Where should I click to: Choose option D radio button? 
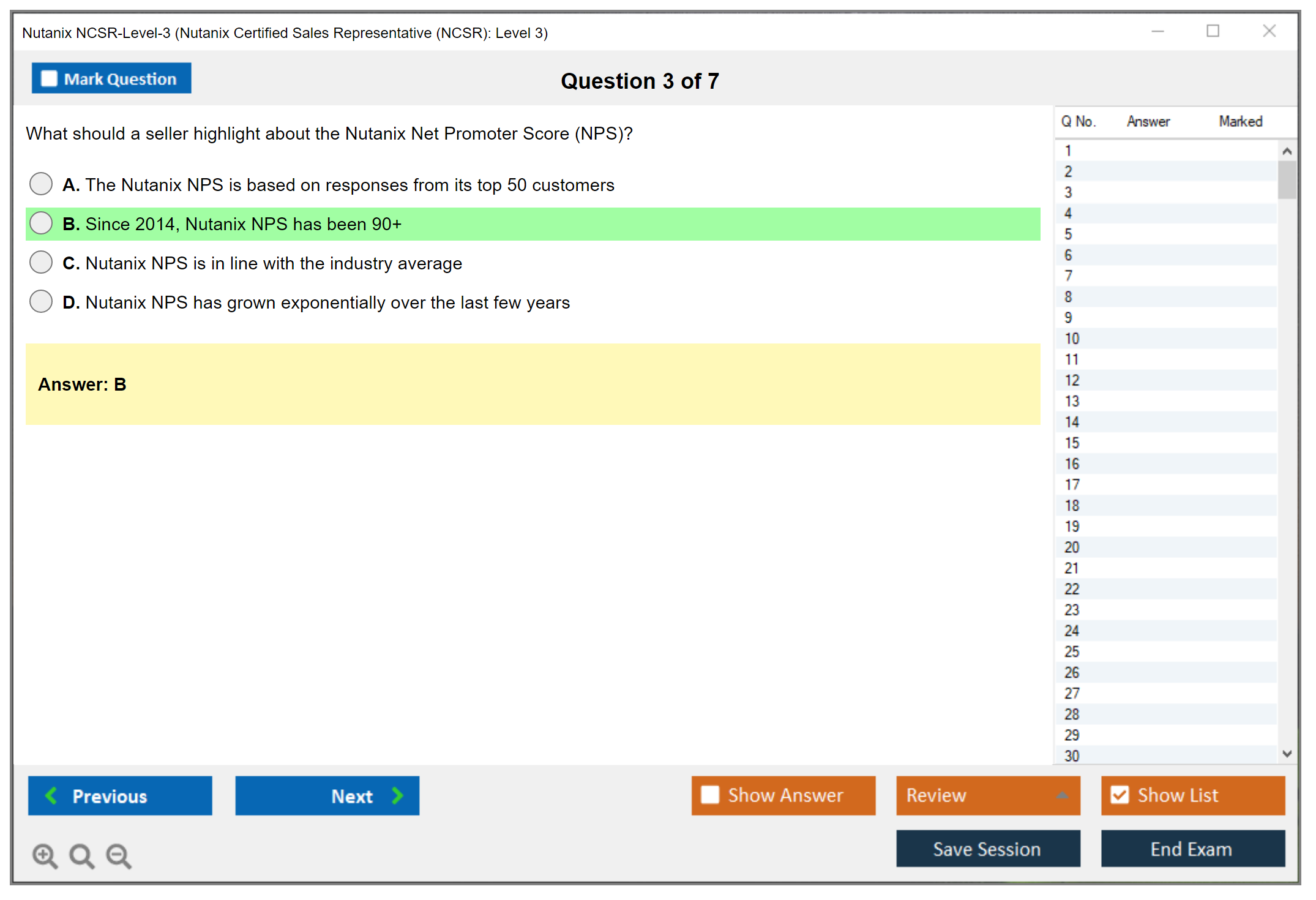click(41, 301)
